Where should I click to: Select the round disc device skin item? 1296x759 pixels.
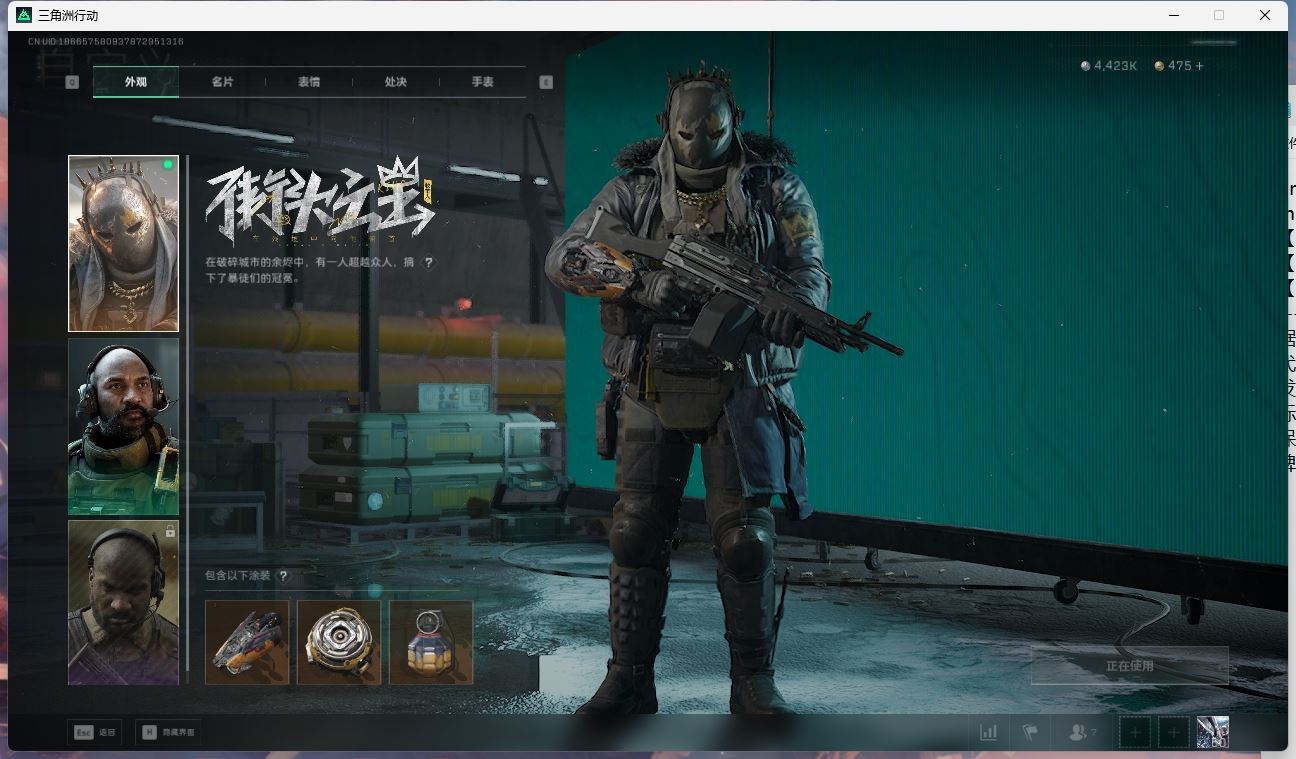tap(339, 642)
